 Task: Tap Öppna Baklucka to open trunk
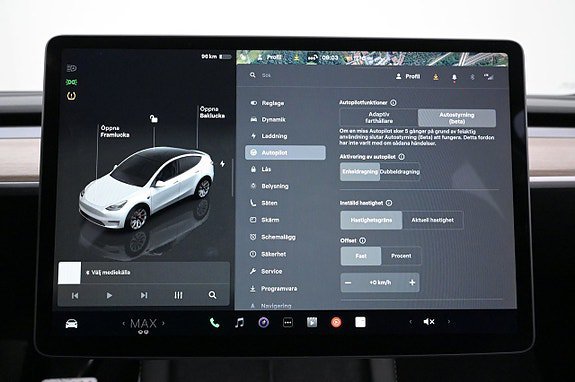212,112
